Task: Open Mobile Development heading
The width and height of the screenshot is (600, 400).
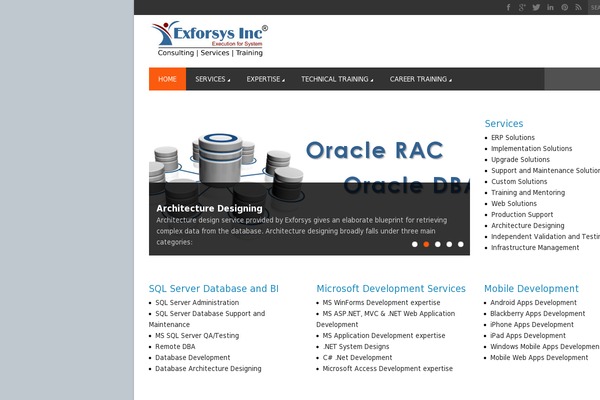Action: point(531,288)
